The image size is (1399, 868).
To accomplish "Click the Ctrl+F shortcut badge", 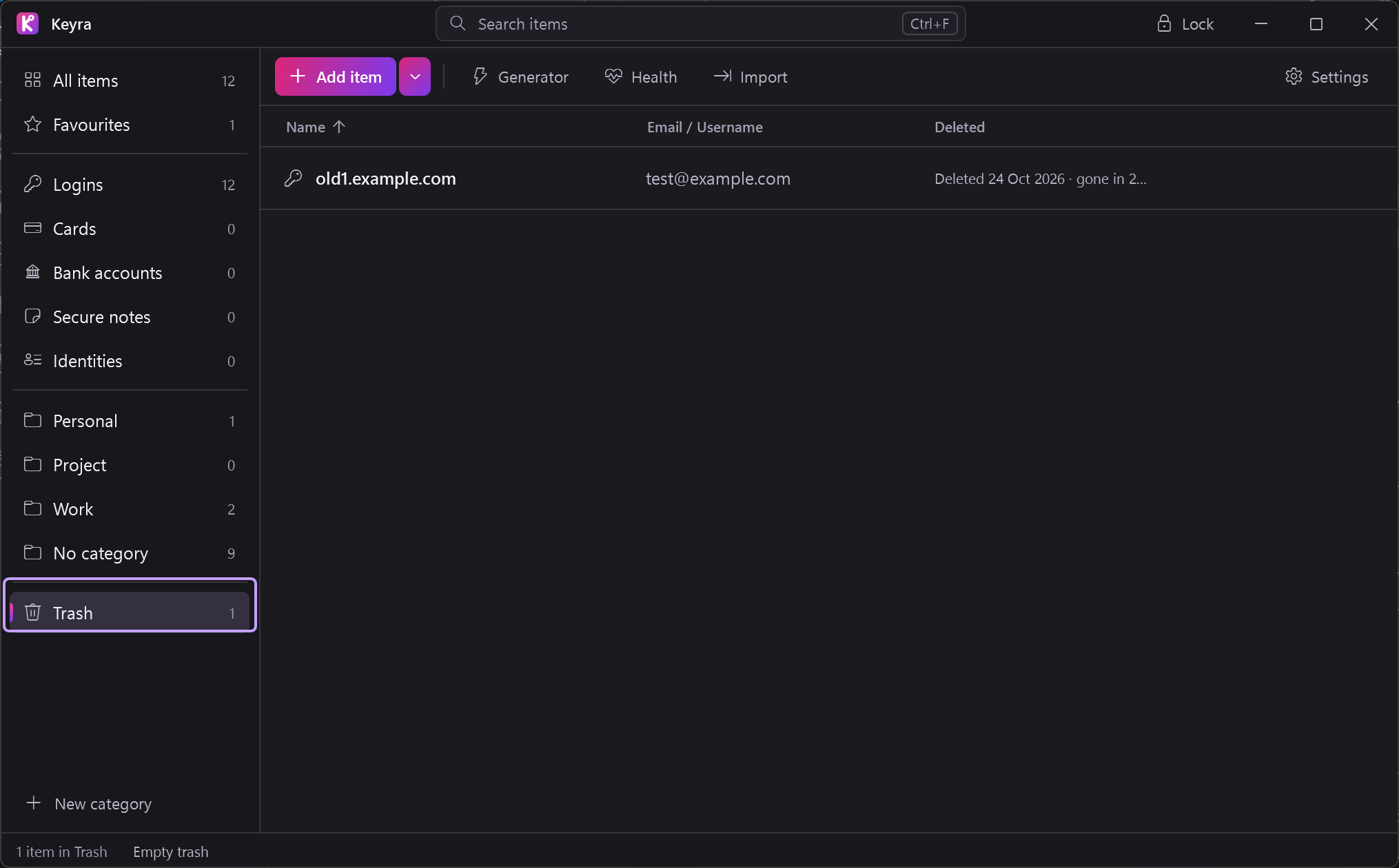I will [930, 24].
